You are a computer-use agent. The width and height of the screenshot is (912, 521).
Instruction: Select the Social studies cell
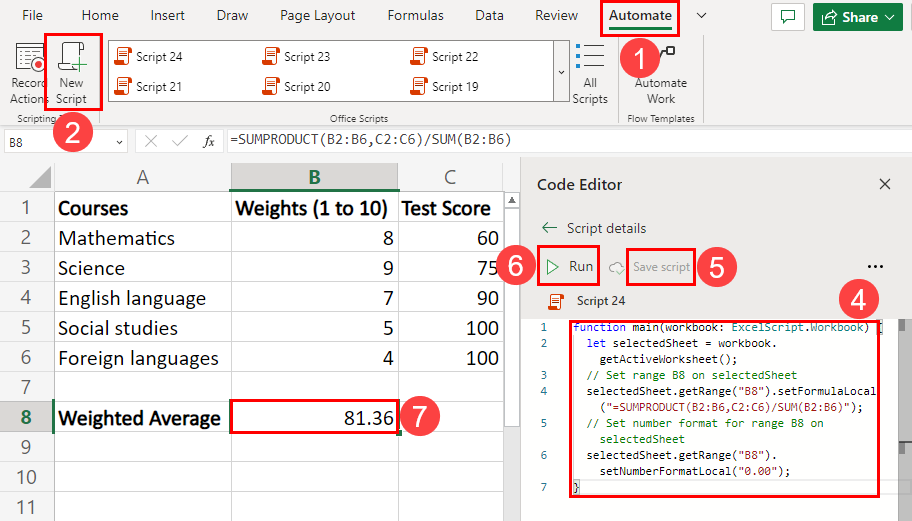pyautogui.click(x=142, y=328)
